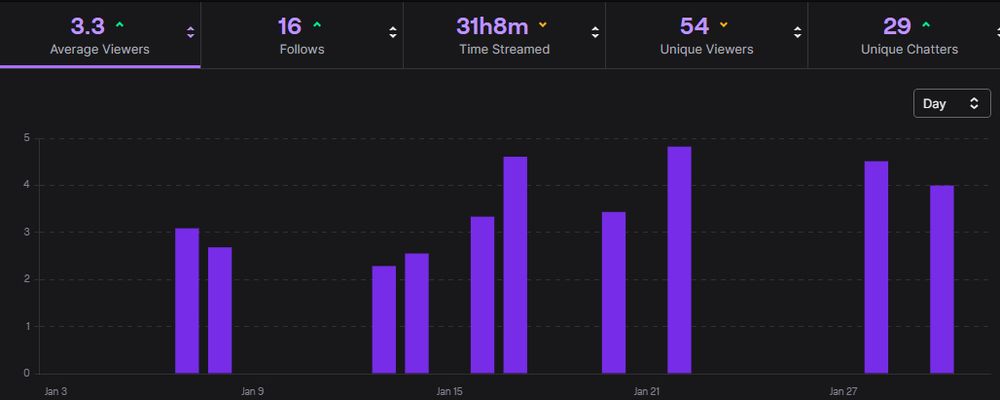Click the bar about 2.5 just left of Jan 15
The height and width of the screenshot is (400, 1000).
(x=416, y=313)
